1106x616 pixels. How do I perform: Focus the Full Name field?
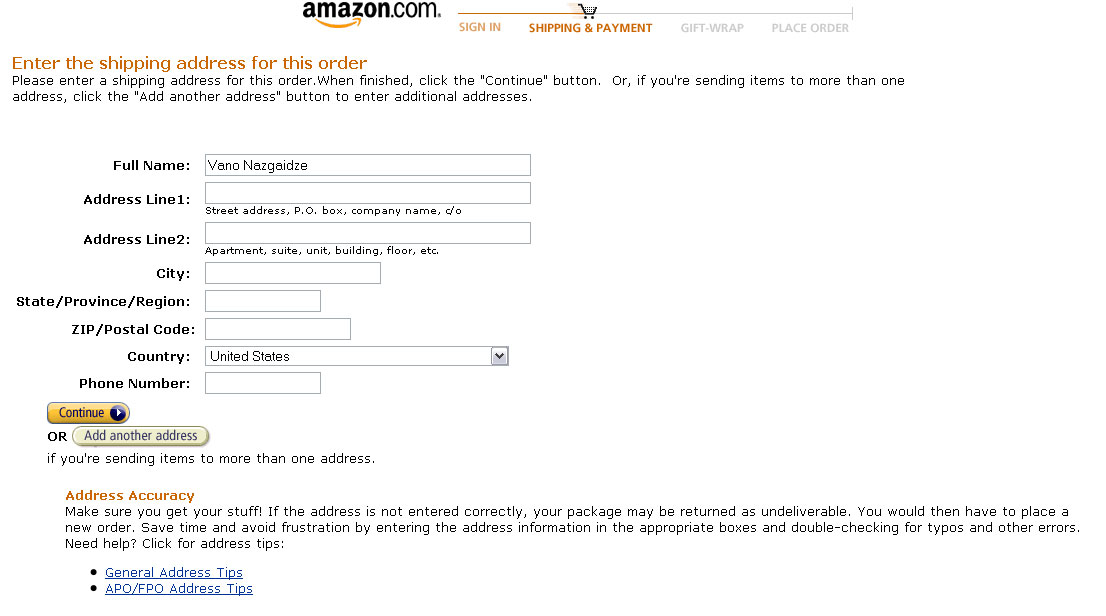(367, 165)
